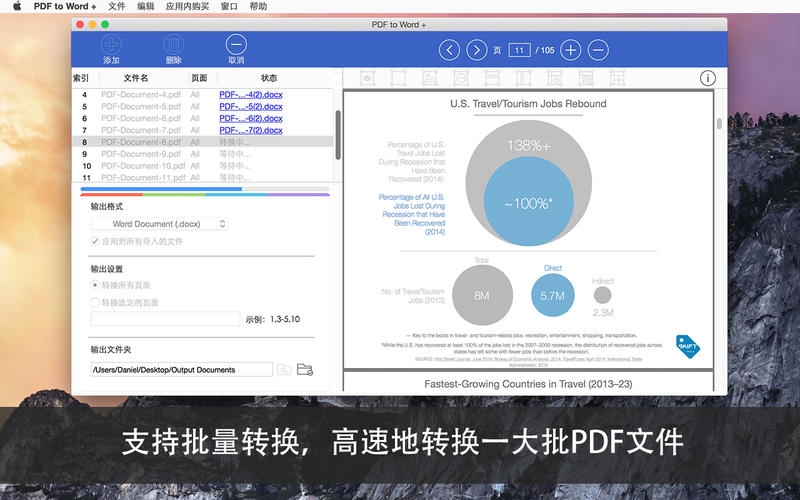Click the output folder path field

182,369
